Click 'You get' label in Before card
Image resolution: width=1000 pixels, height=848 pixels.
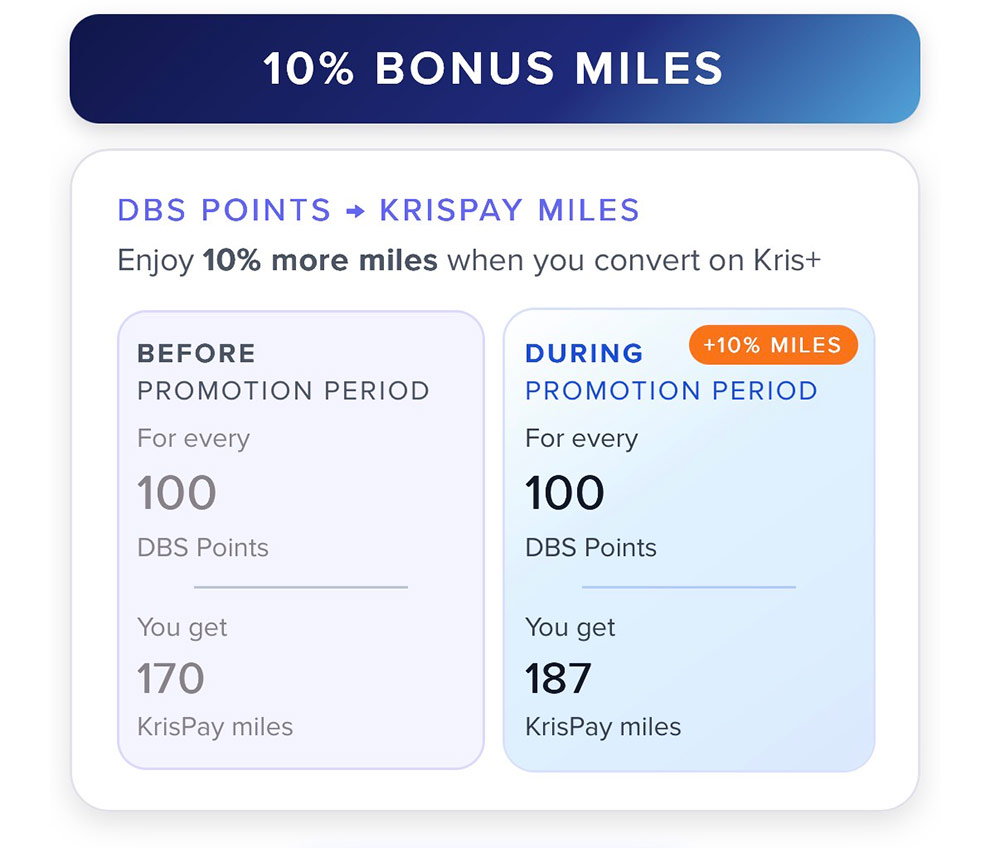point(182,628)
